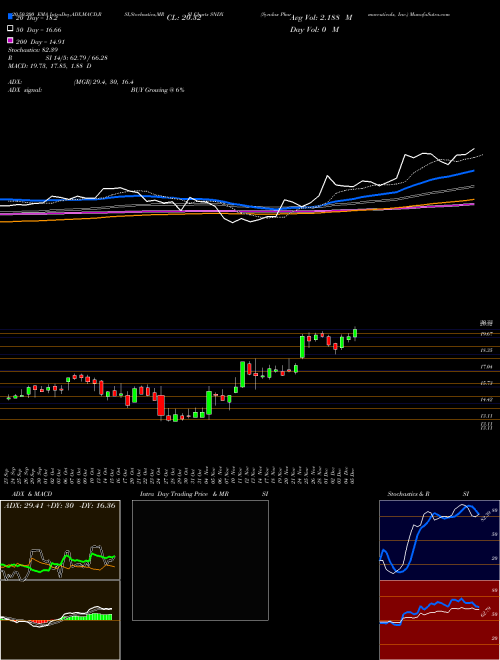Viewport: 500px width, 660px height.
Task: Click the blue 20 Day EMA legend swatch
Action: tap(10, 17)
